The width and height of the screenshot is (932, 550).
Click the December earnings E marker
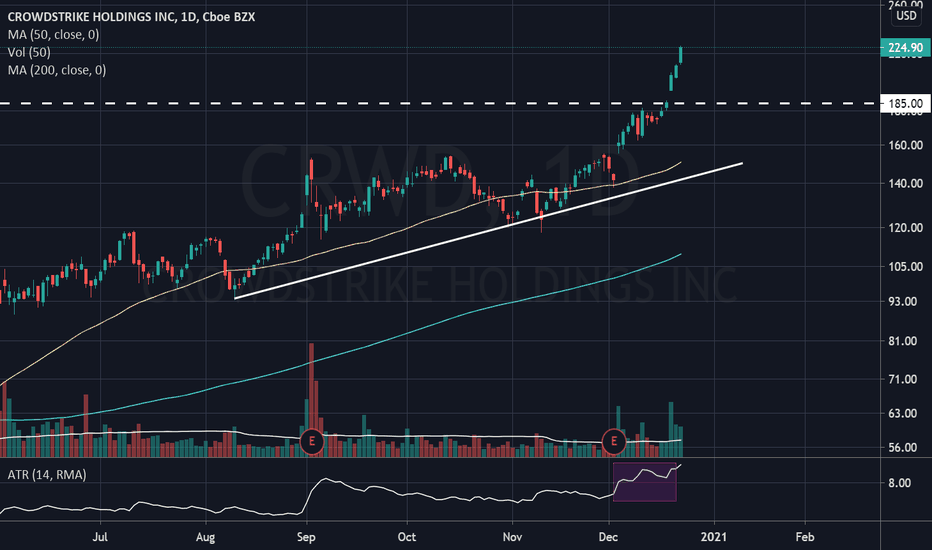coord(613,442)
